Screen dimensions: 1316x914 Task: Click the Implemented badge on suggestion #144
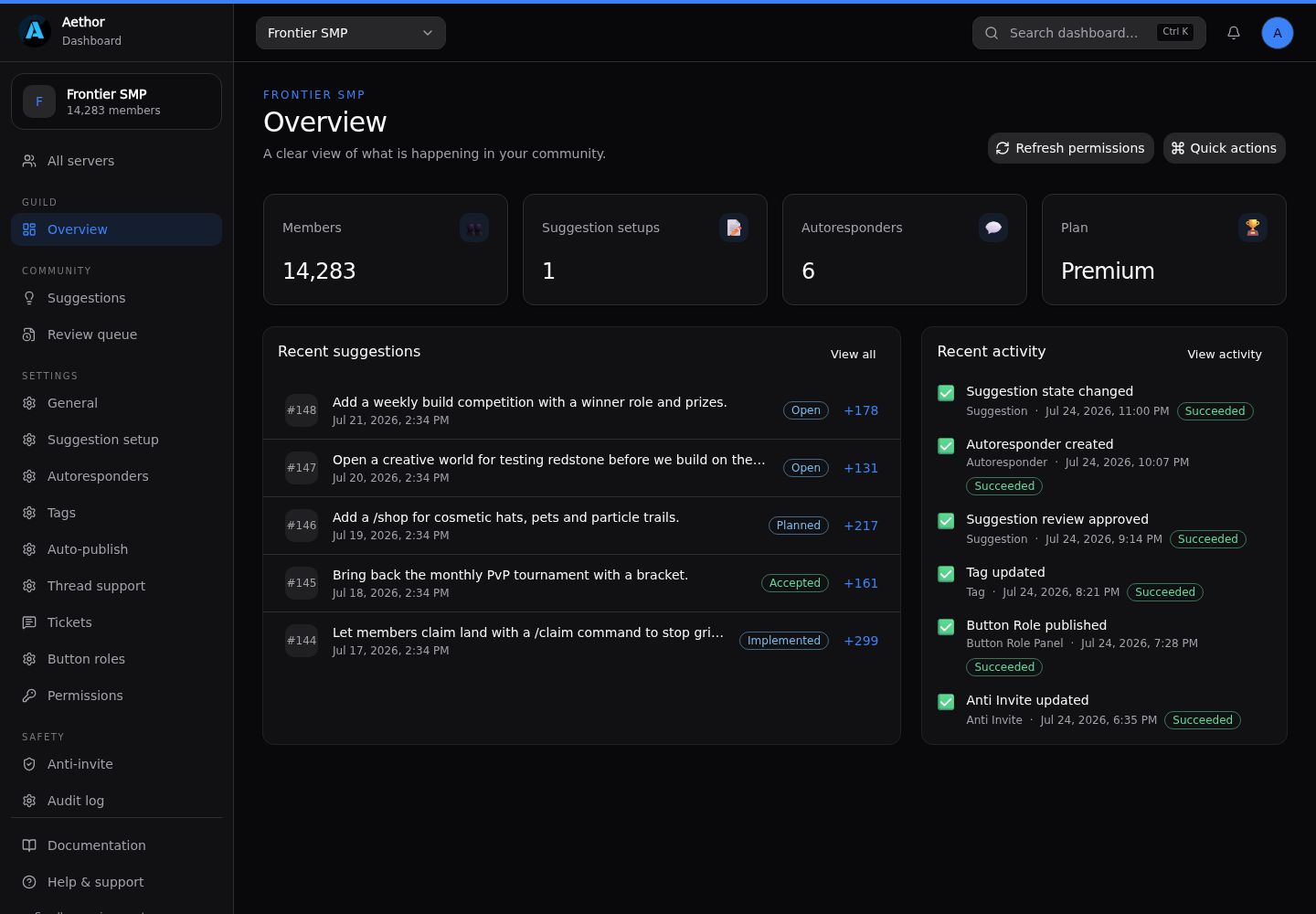783,641
